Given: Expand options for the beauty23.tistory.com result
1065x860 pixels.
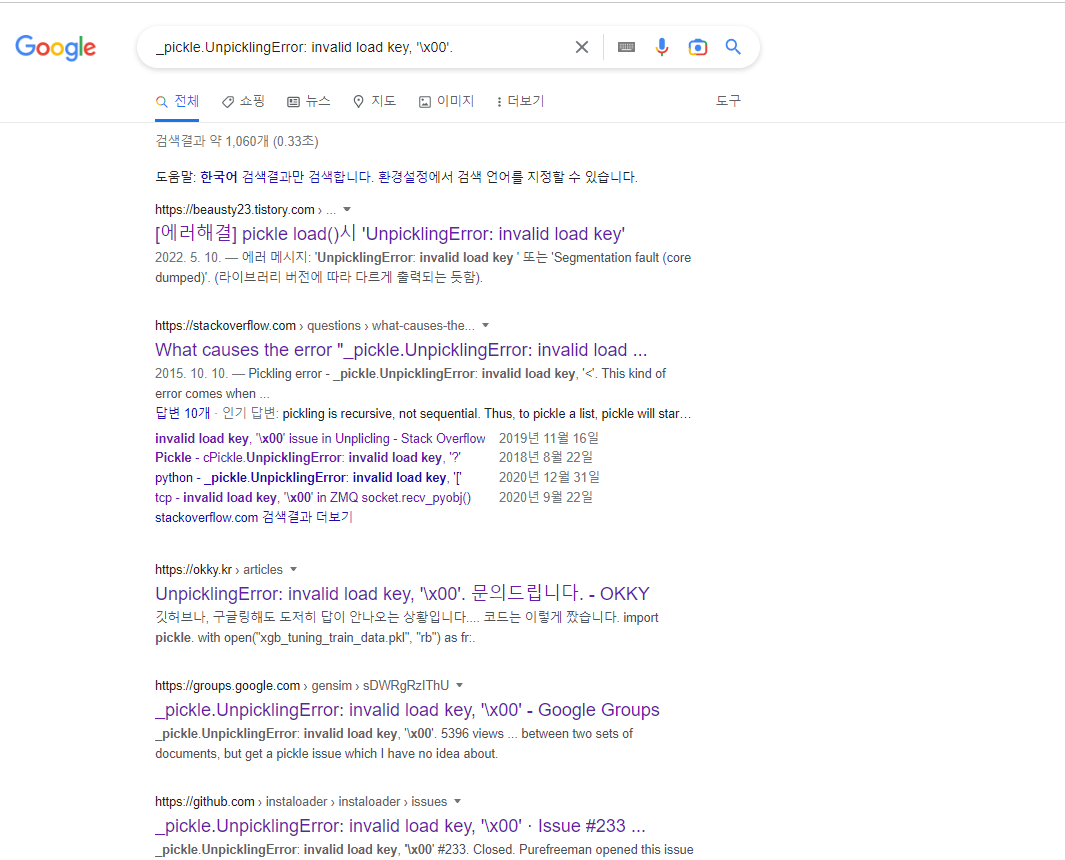Looking at the screenshot, I should click(345, 209).
